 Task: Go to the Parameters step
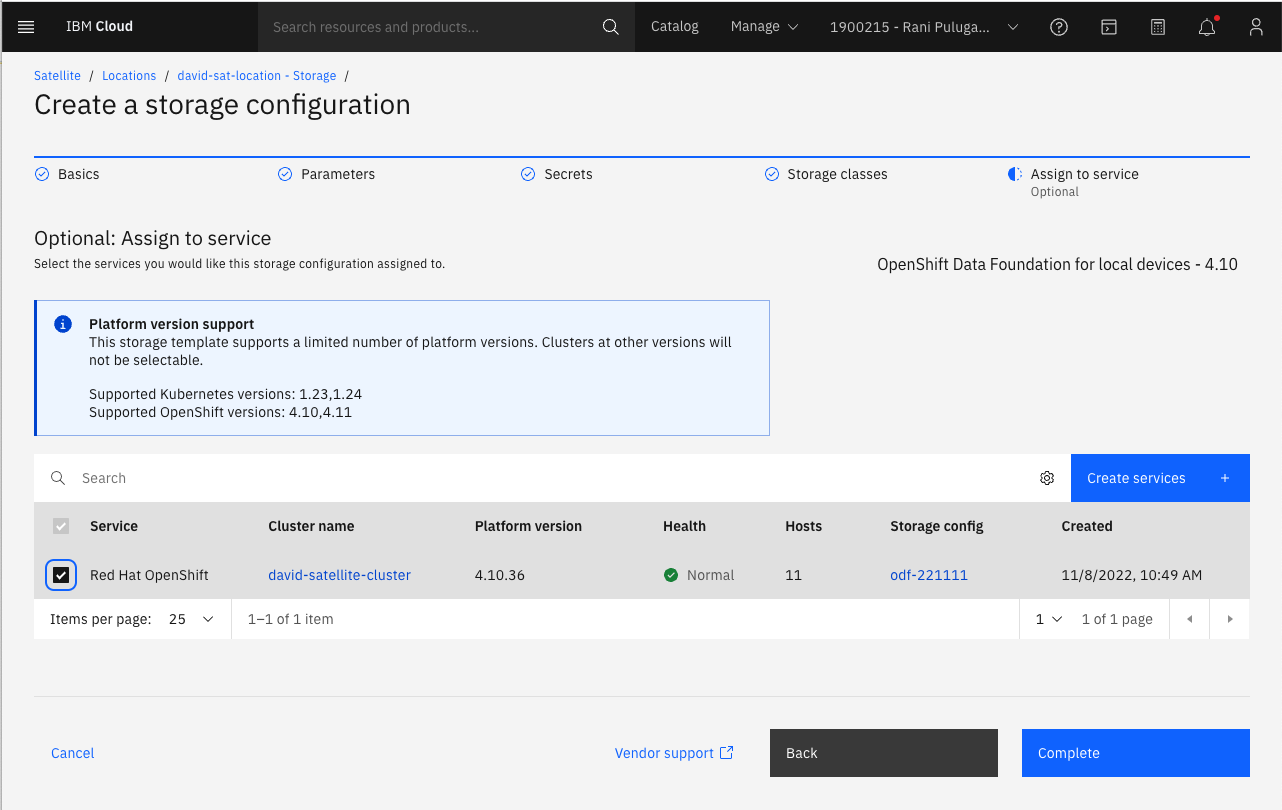pyautogui.click(x=326, y=174)
